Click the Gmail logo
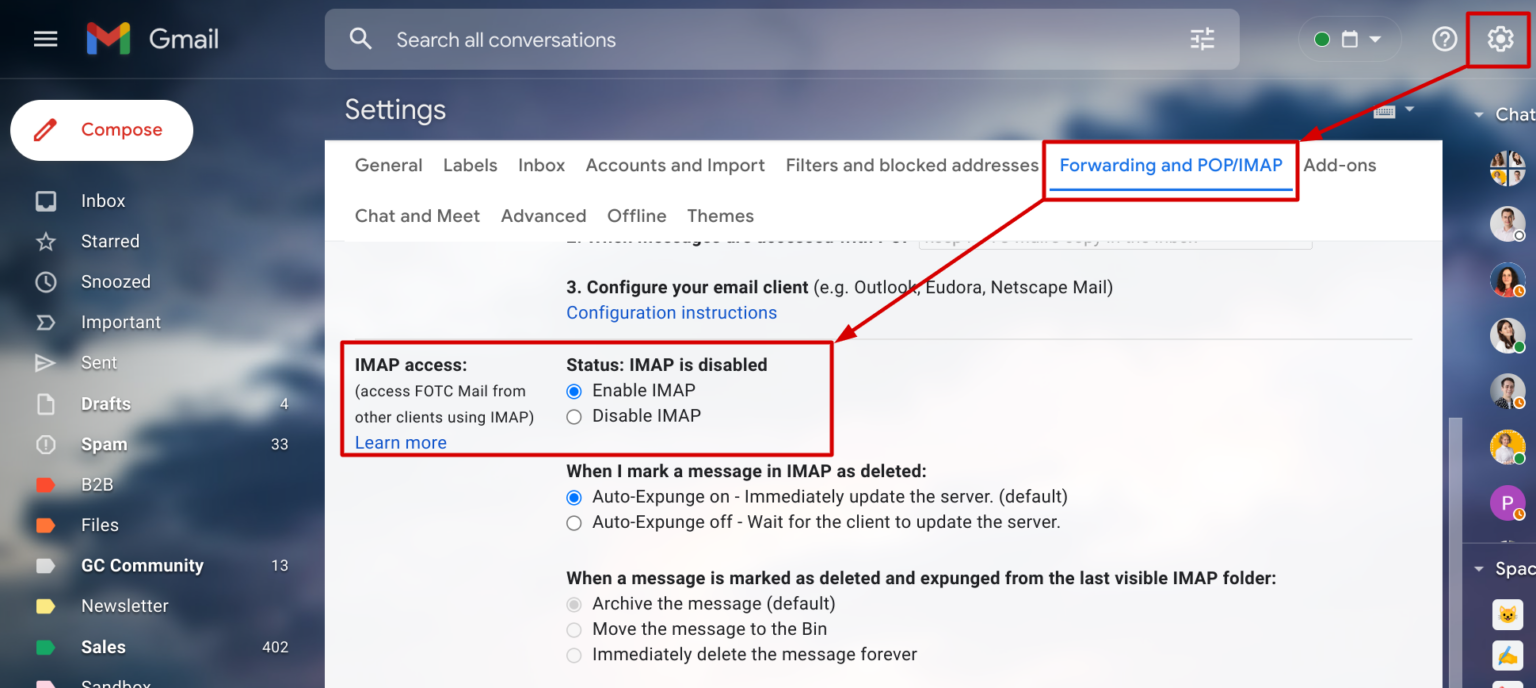The image size is (1536, 688). point(152,39)
